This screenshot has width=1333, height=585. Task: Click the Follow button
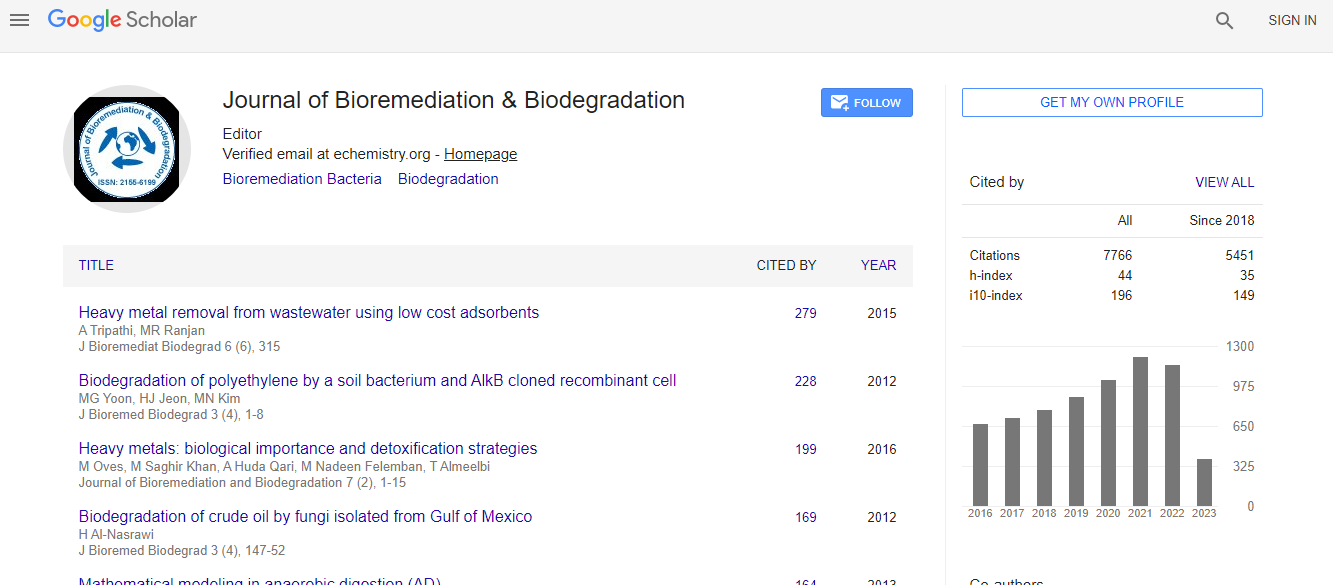click(x=866, y=103)
